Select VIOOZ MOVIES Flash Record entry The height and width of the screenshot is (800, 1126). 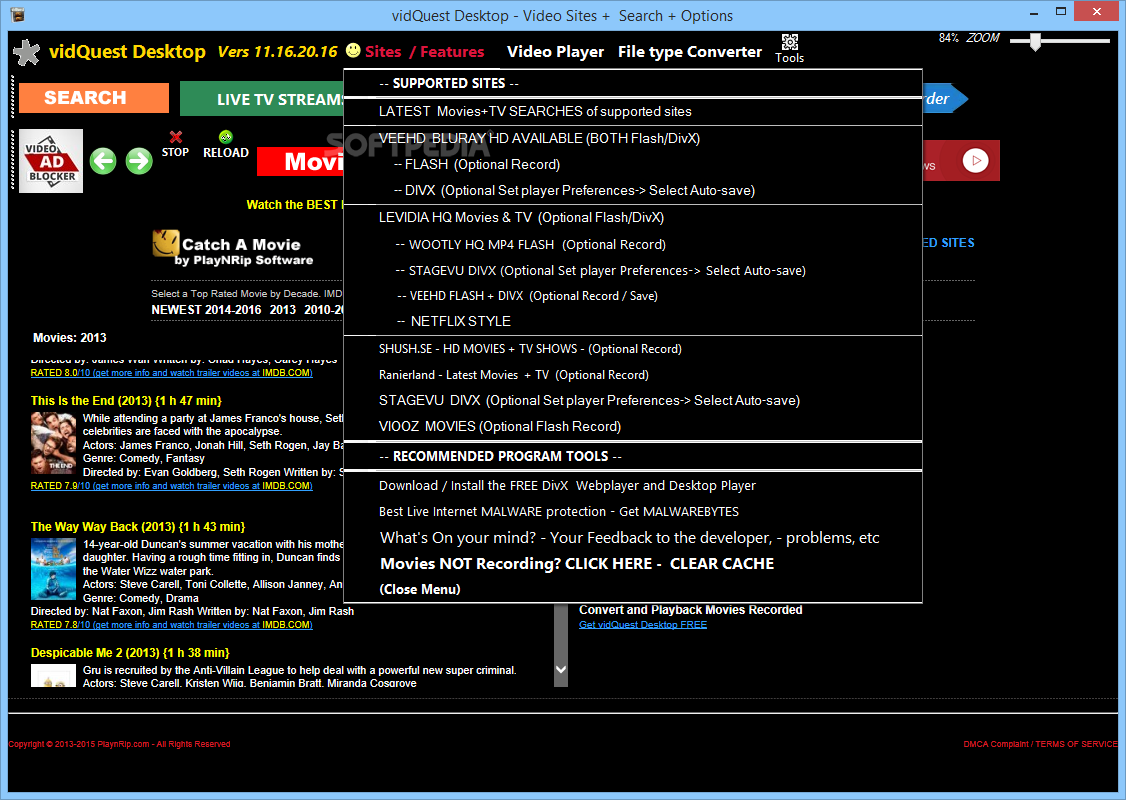click(x=633, y=427)
